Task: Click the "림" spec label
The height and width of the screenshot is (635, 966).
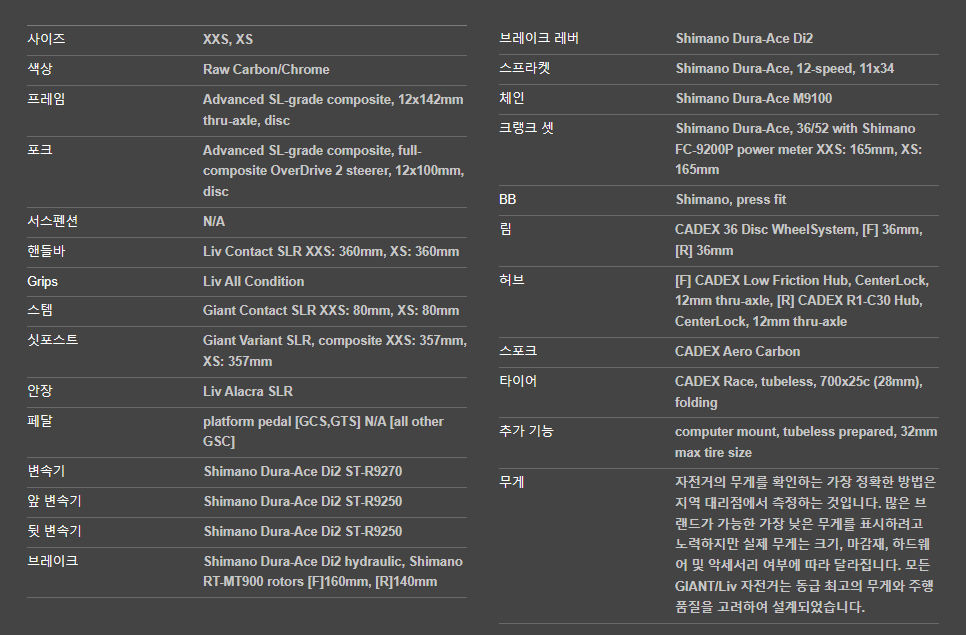Action: coord(505,229)
